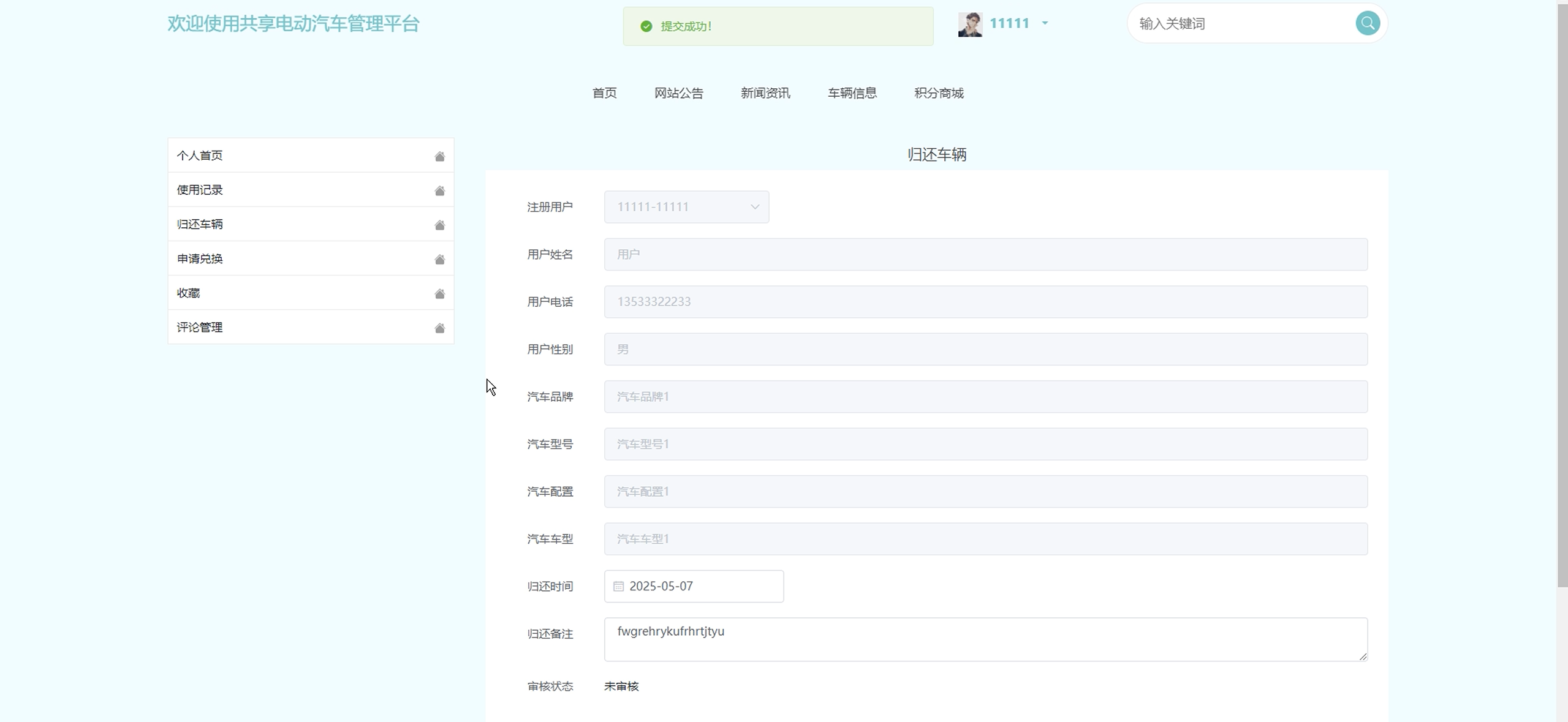Viewport: 1568px width, 722px height.
Task: Click the user avatar thumbnail
Action: (x=970, y=24)
